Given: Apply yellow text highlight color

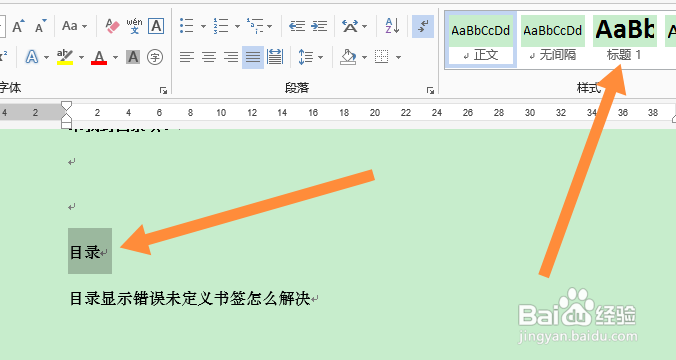Looking at the screenshot, I should 65,57.
